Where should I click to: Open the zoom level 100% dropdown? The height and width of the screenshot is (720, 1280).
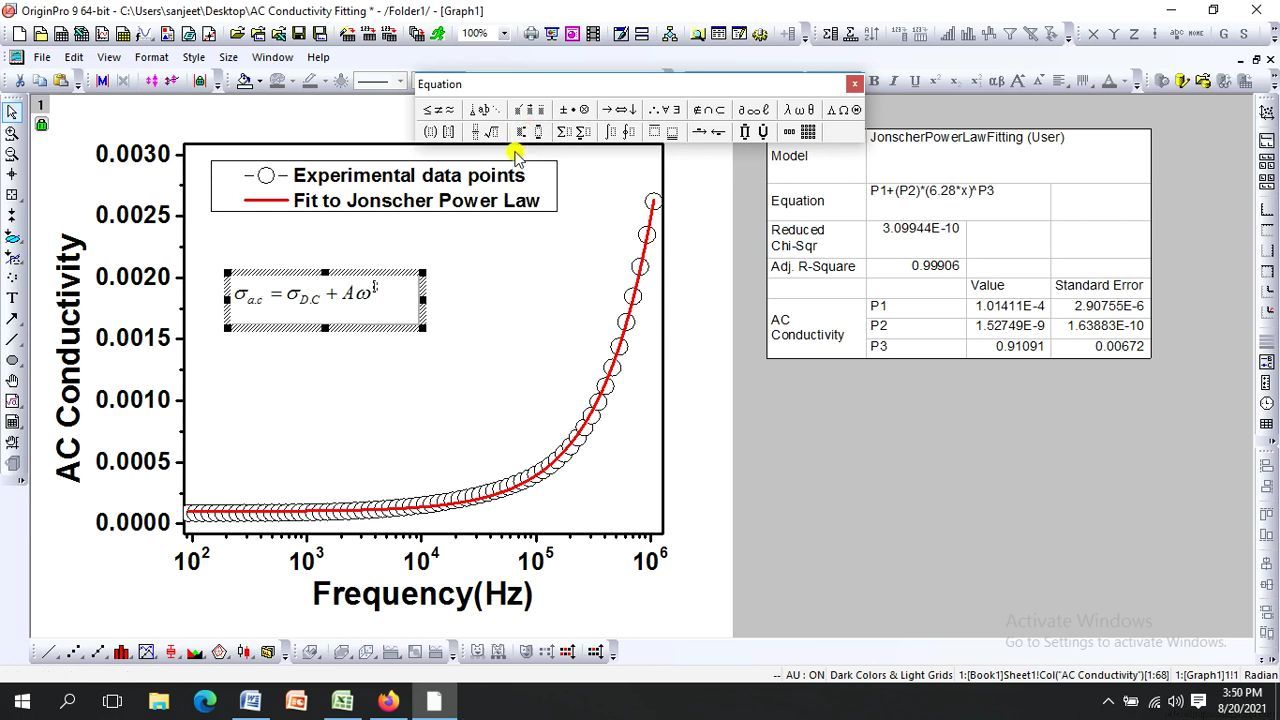[503, 33]
